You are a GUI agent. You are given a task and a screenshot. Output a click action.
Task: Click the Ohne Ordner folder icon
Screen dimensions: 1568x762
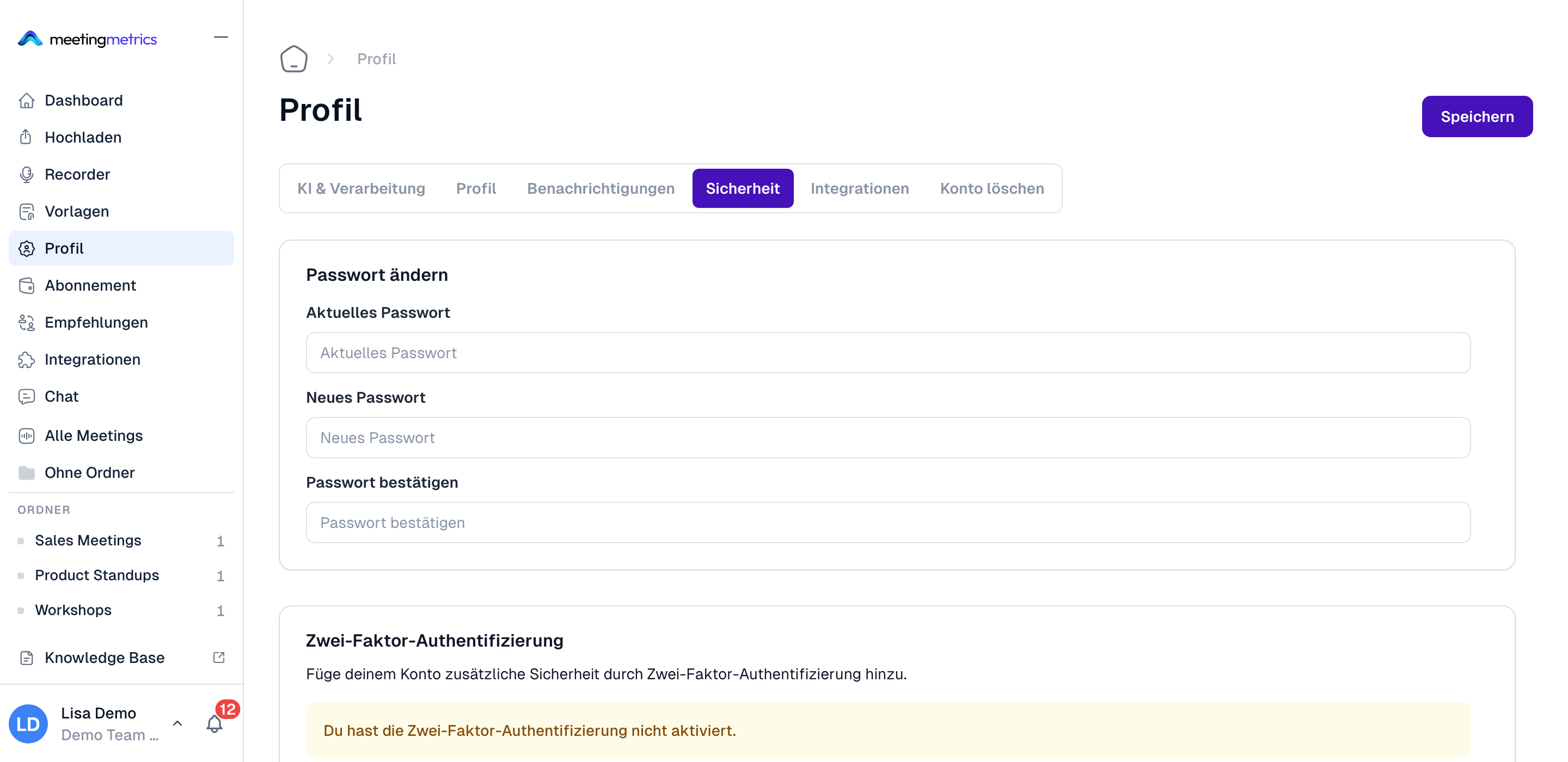point(26,473)
